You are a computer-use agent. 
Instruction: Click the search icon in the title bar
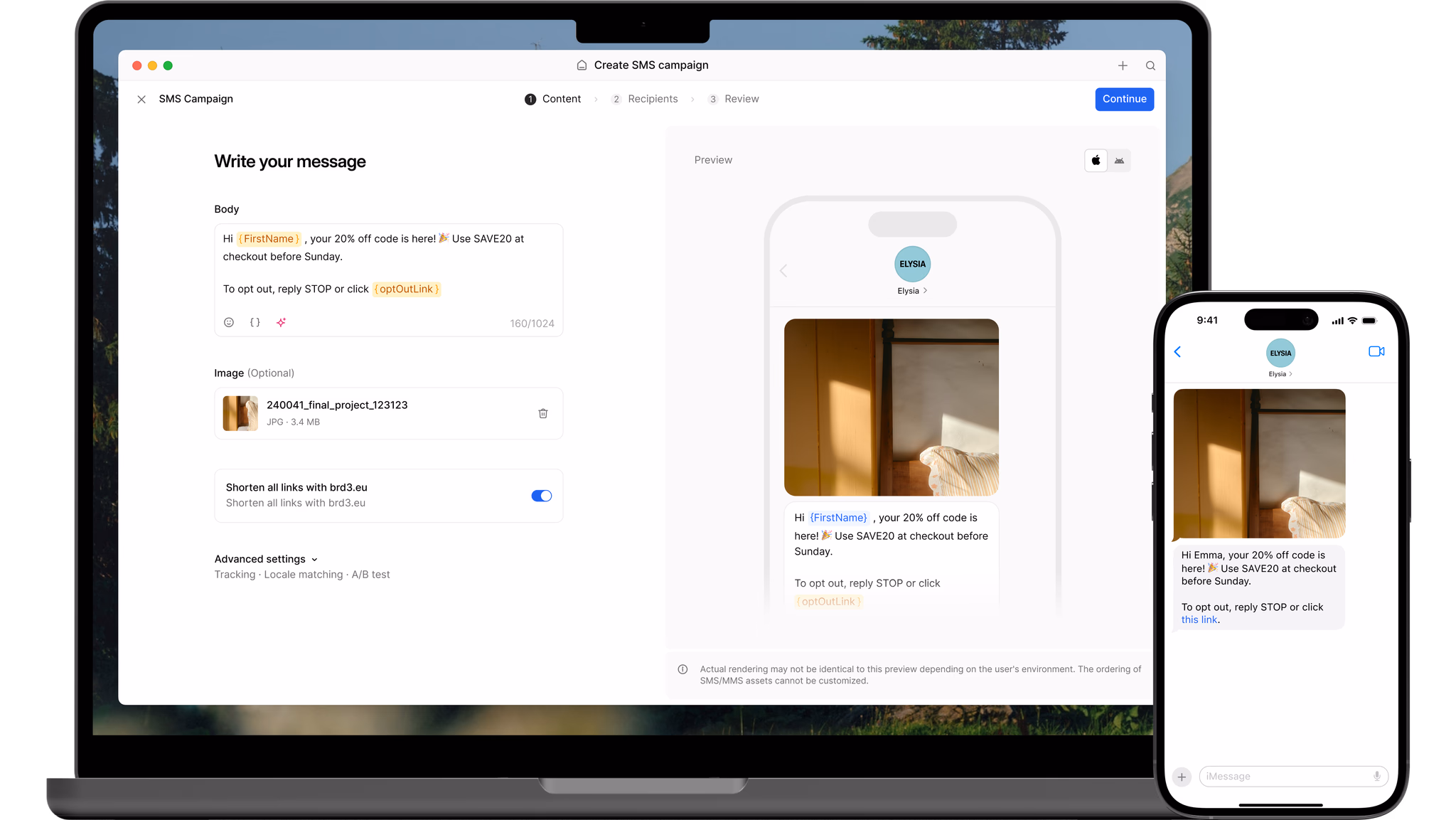click(x=1150, y=65)
